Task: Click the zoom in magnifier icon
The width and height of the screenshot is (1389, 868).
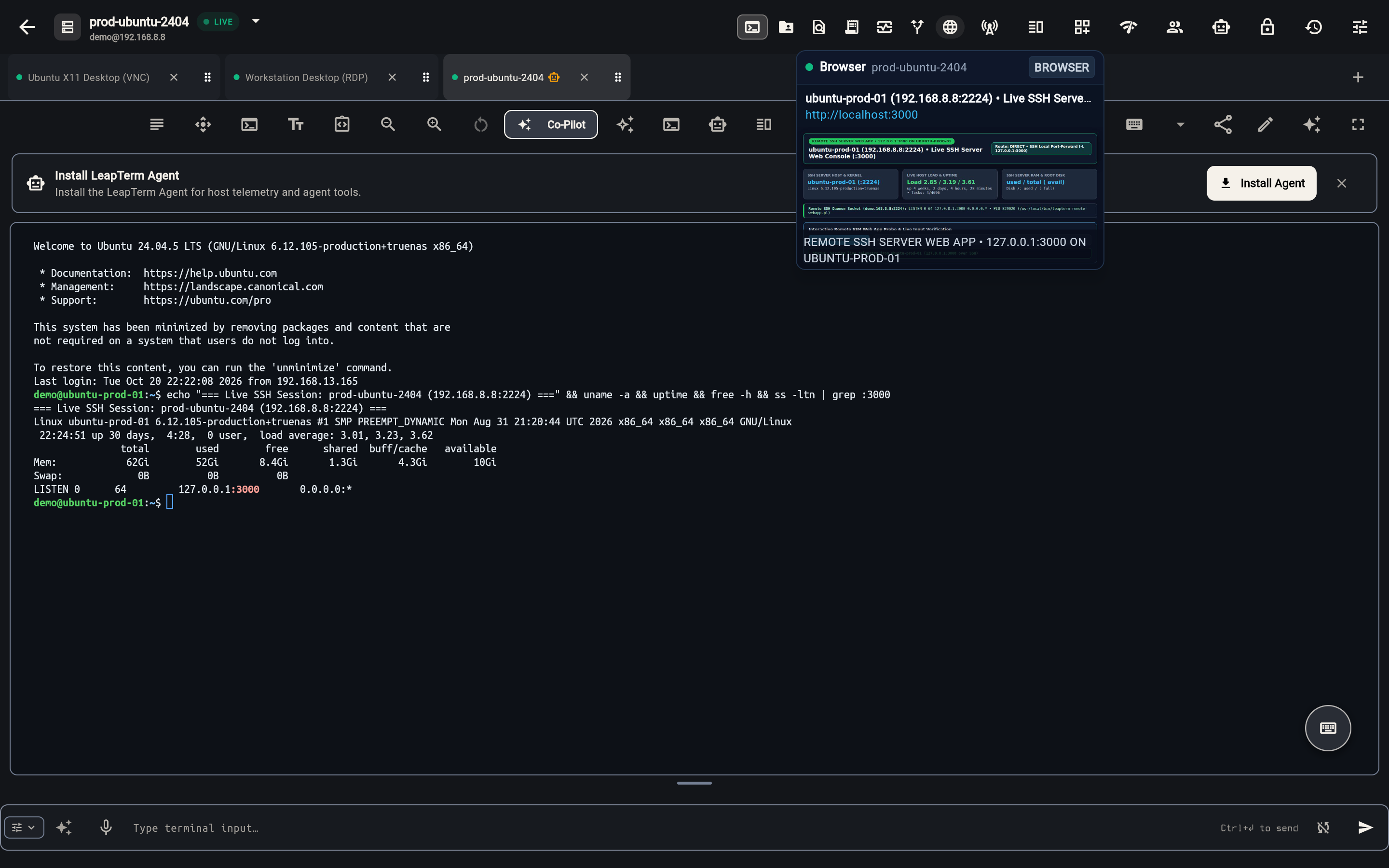Action: (x=435, y=124)
